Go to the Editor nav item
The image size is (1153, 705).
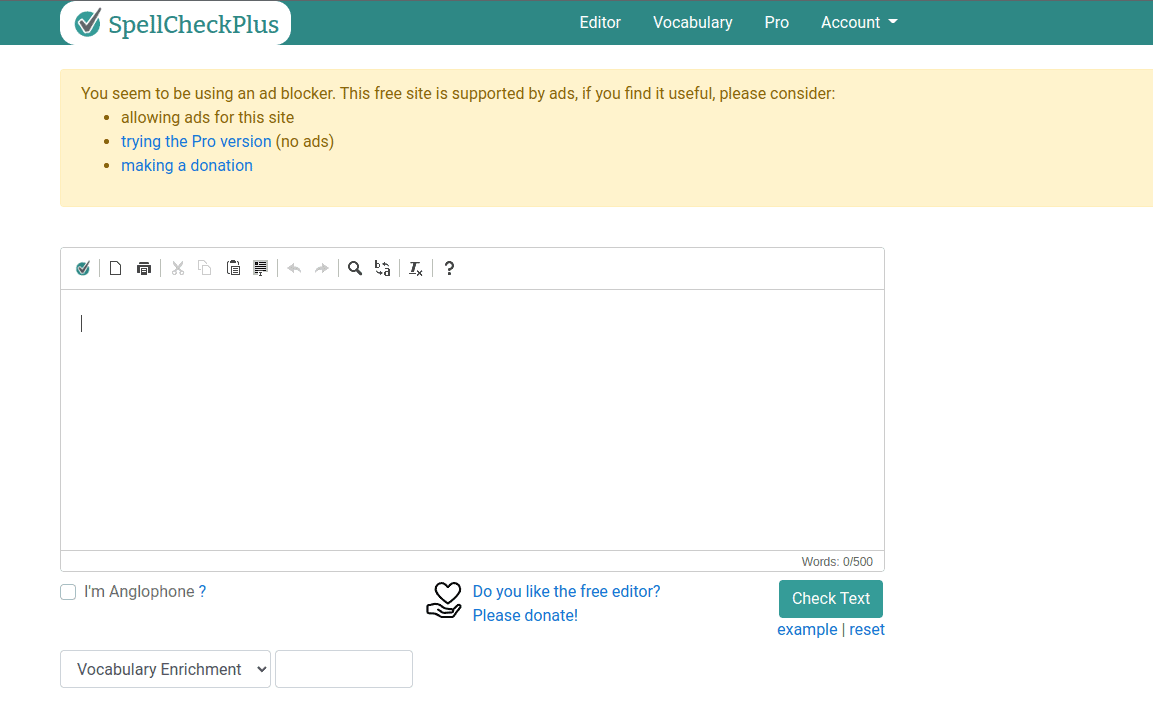click(600, 23)
